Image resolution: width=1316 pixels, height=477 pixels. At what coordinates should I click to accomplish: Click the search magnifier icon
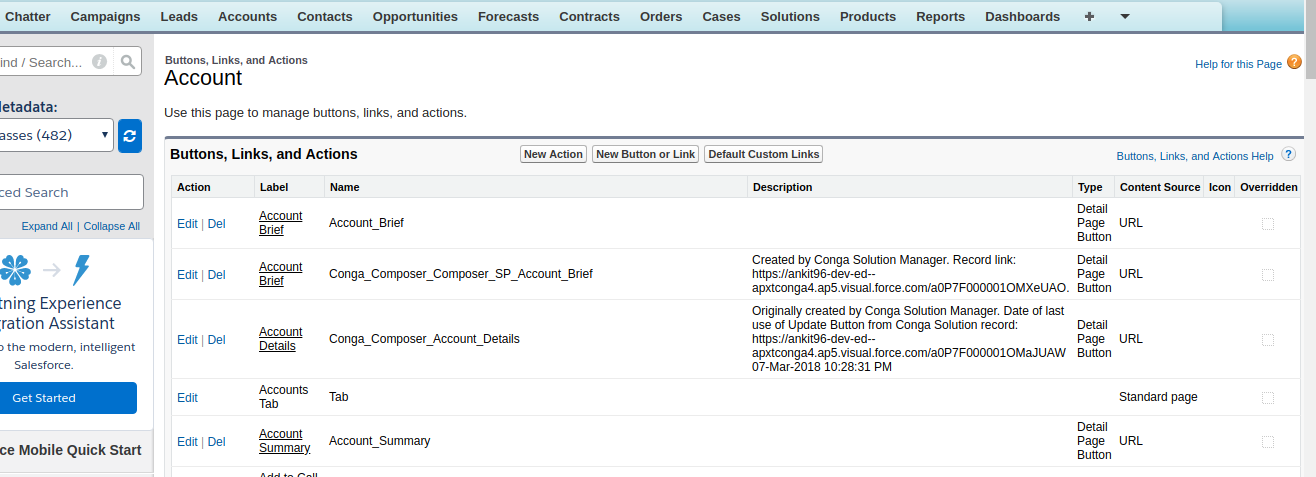tap(128, 62)
